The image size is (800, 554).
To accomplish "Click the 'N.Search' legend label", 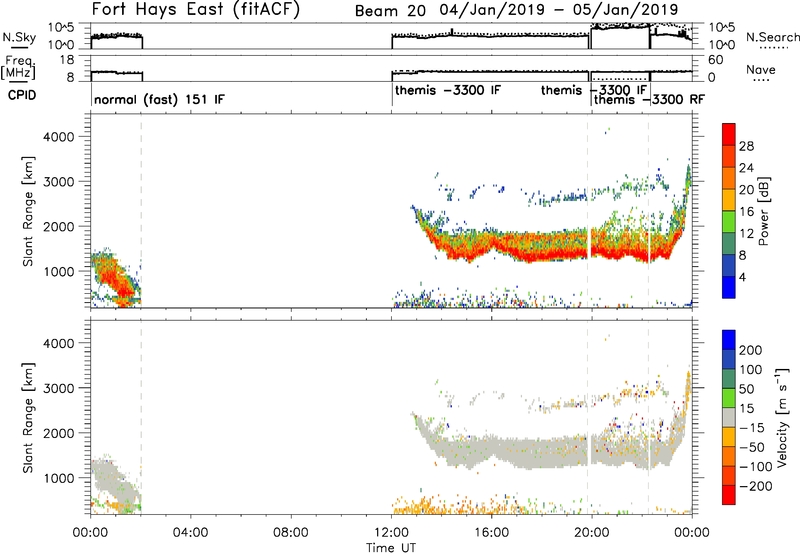I will (x=772, y=37).
